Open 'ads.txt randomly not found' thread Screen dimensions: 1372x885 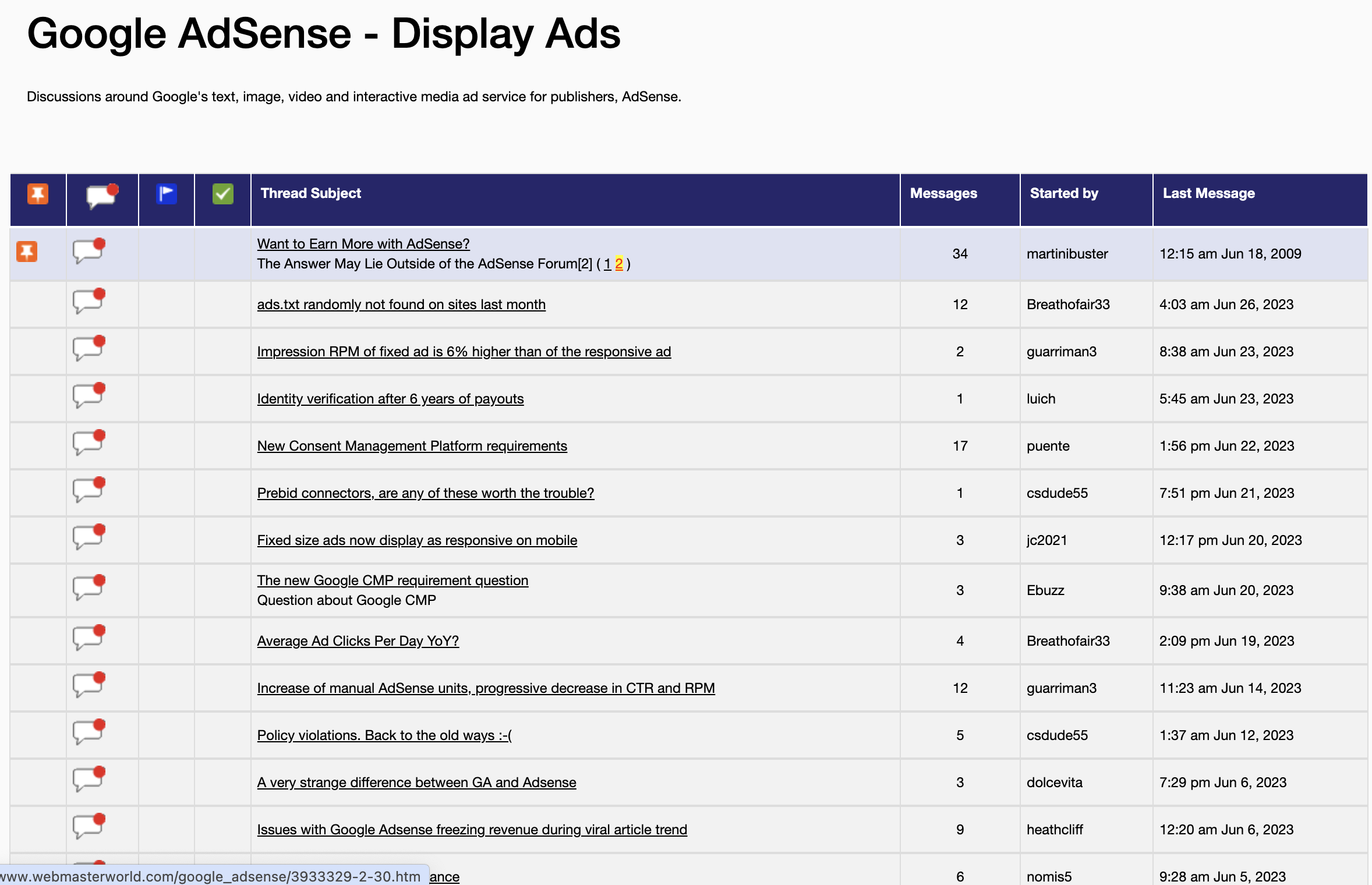coord(401,305)
